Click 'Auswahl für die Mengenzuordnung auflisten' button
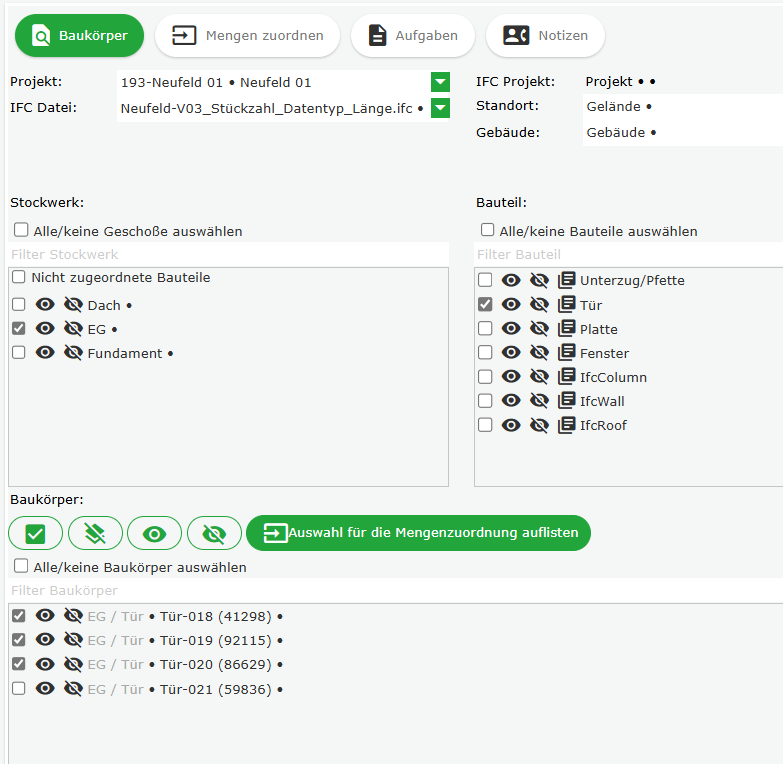 419,533
